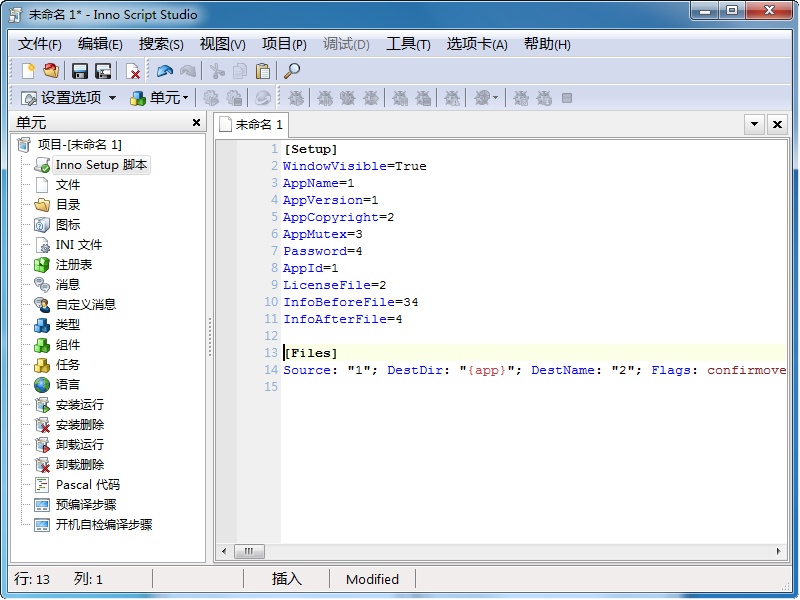Click the Find magnifying glass icon
This screenshot has height=600, width=800.
click(292, 71)
